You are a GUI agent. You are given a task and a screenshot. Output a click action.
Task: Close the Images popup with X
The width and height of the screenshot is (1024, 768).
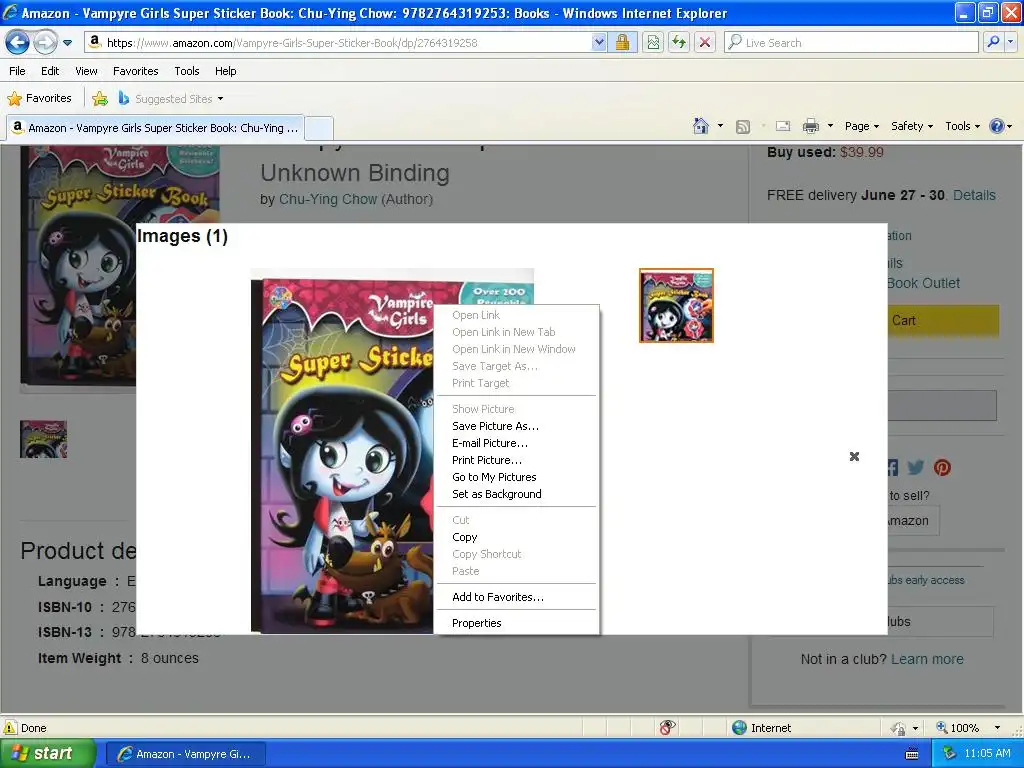(x=854, y=456)
